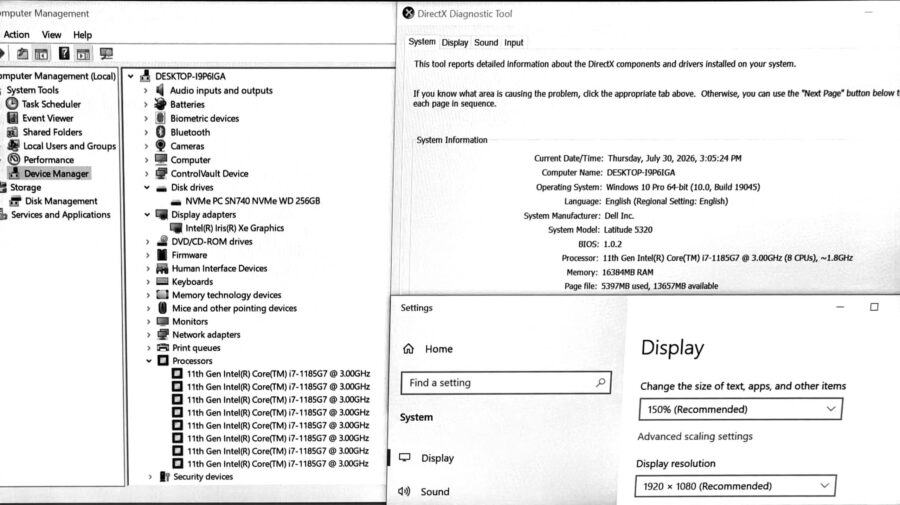Open Event Viewer in the tree
The width and height of the screenshot is (900, 505).
click(48, 118)
